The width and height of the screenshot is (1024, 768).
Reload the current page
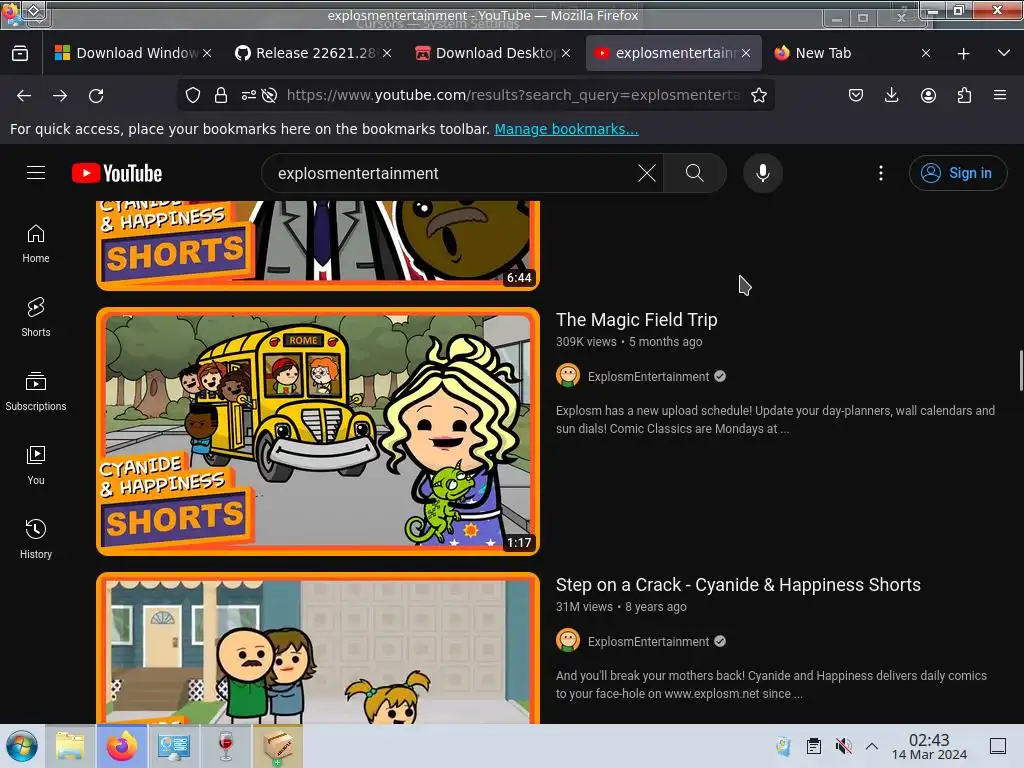96,95
